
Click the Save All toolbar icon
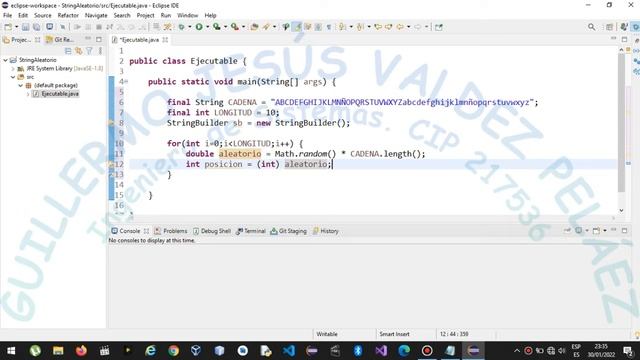pos(36,27)
